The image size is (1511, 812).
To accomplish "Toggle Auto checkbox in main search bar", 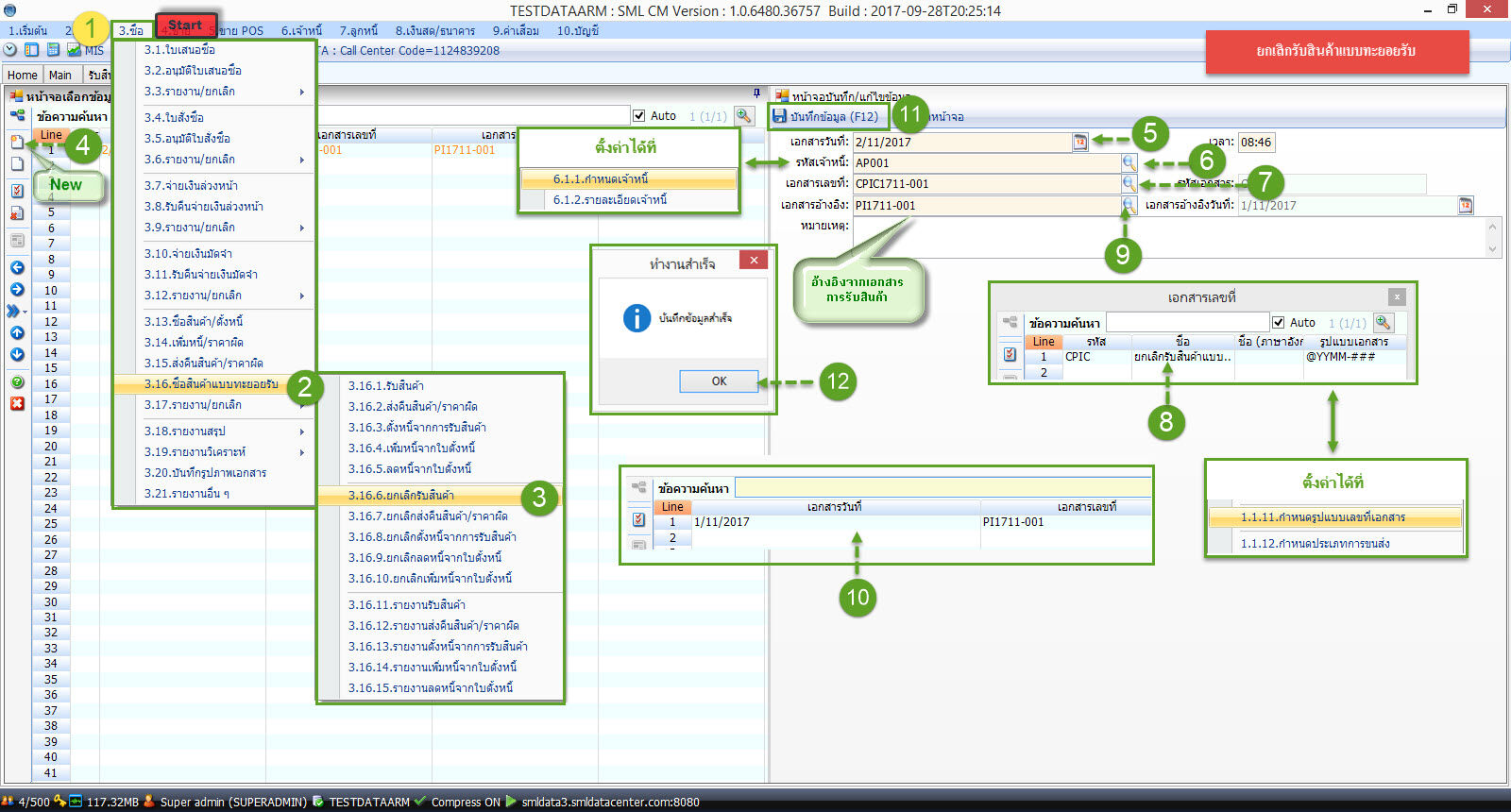I will [x=639, y=115].
